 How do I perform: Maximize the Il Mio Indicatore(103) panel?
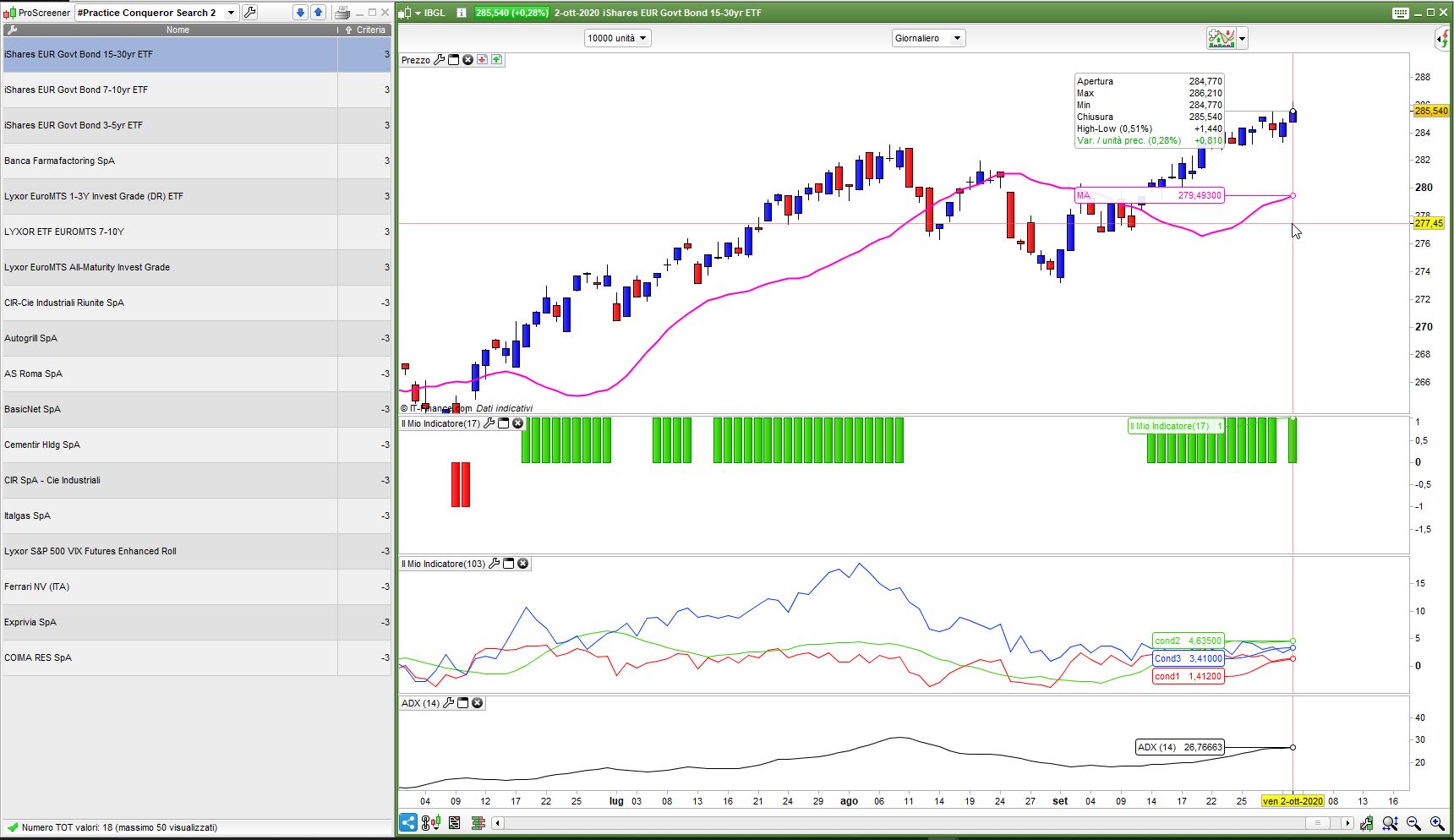509,564
